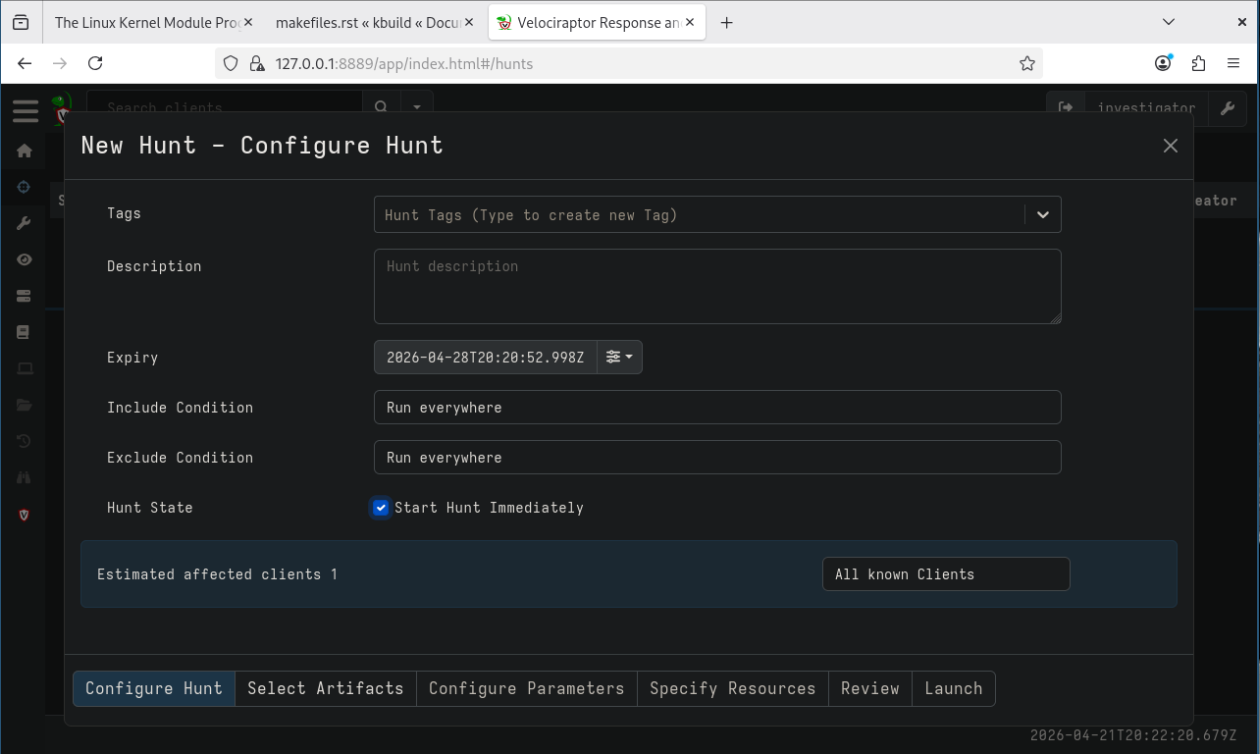The width and height of the screenshot is (1260, 754).
Task: Bookmark this page with star icon
Action: point(1027,63)
